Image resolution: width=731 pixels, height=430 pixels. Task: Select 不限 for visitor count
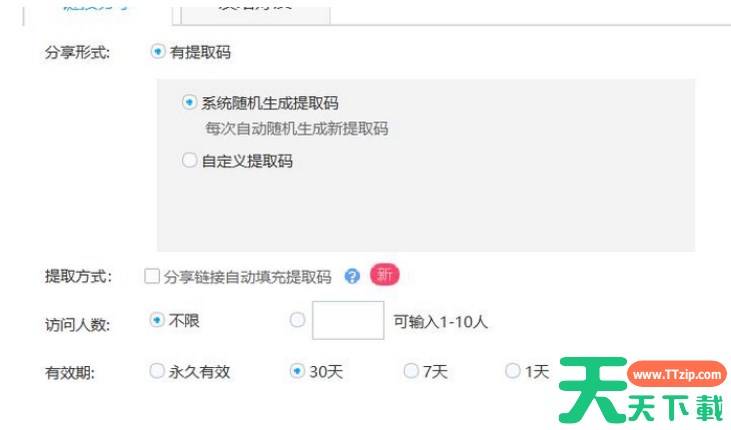pyautogui.click(x=157, y=321)
